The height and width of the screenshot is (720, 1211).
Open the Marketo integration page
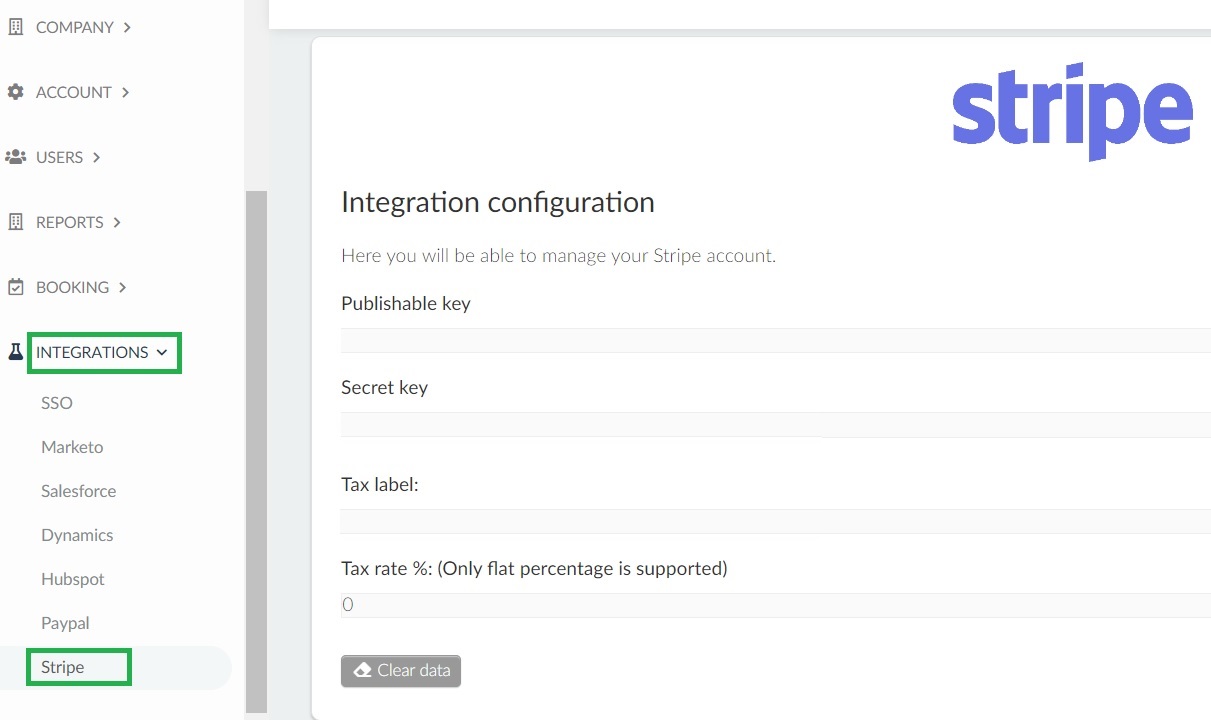click(72, 447)
